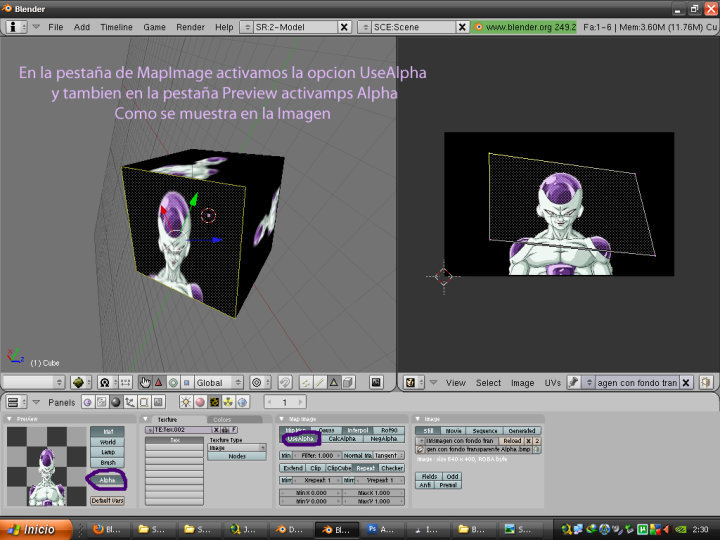This screenshot has height=540, width=720.
Task: Toggle Normal Map option
Action: point(358,456)
